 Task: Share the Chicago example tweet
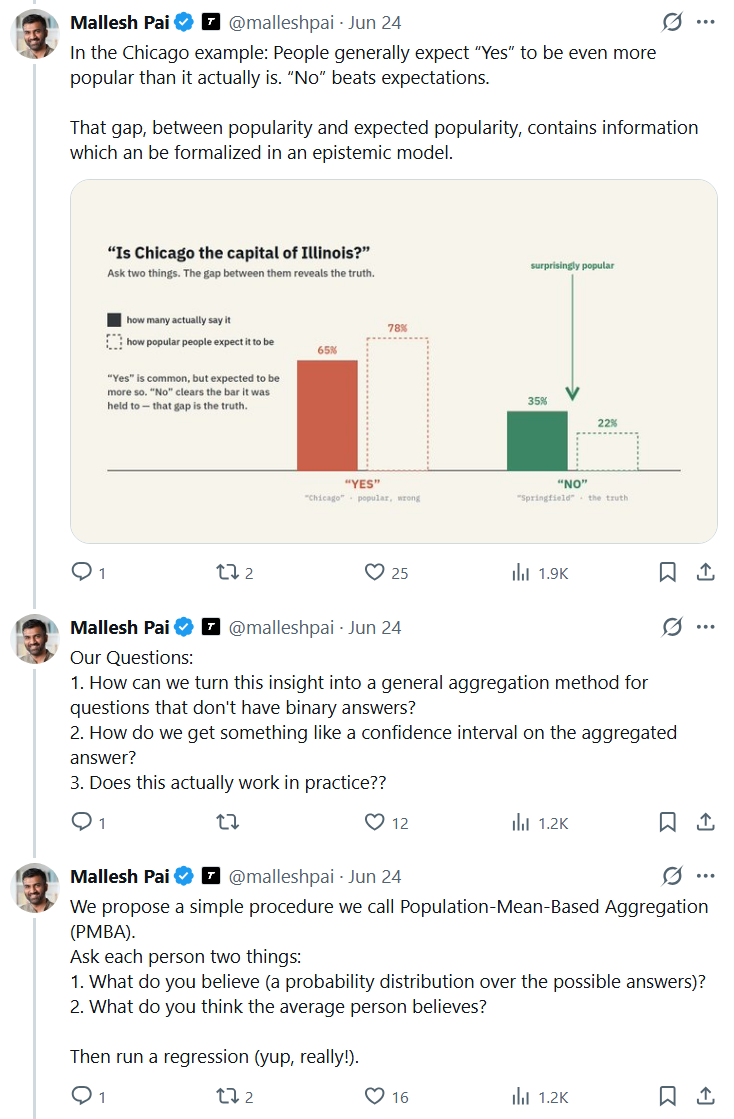coord(705,572)
